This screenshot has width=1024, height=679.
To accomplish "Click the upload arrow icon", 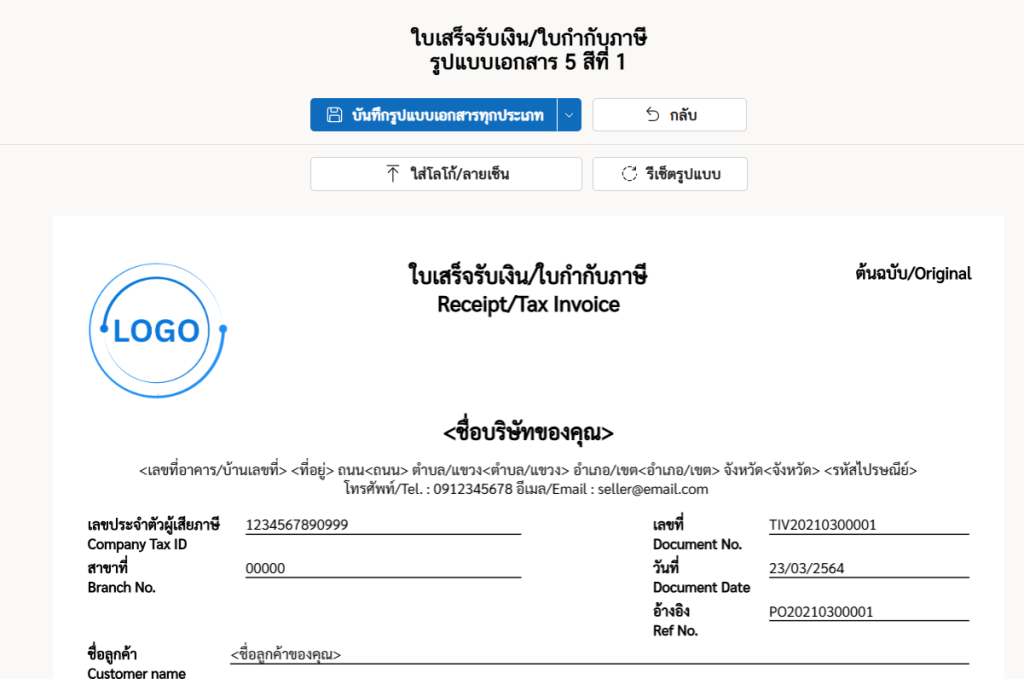I will pyautogui.click(x=393, y=174).
